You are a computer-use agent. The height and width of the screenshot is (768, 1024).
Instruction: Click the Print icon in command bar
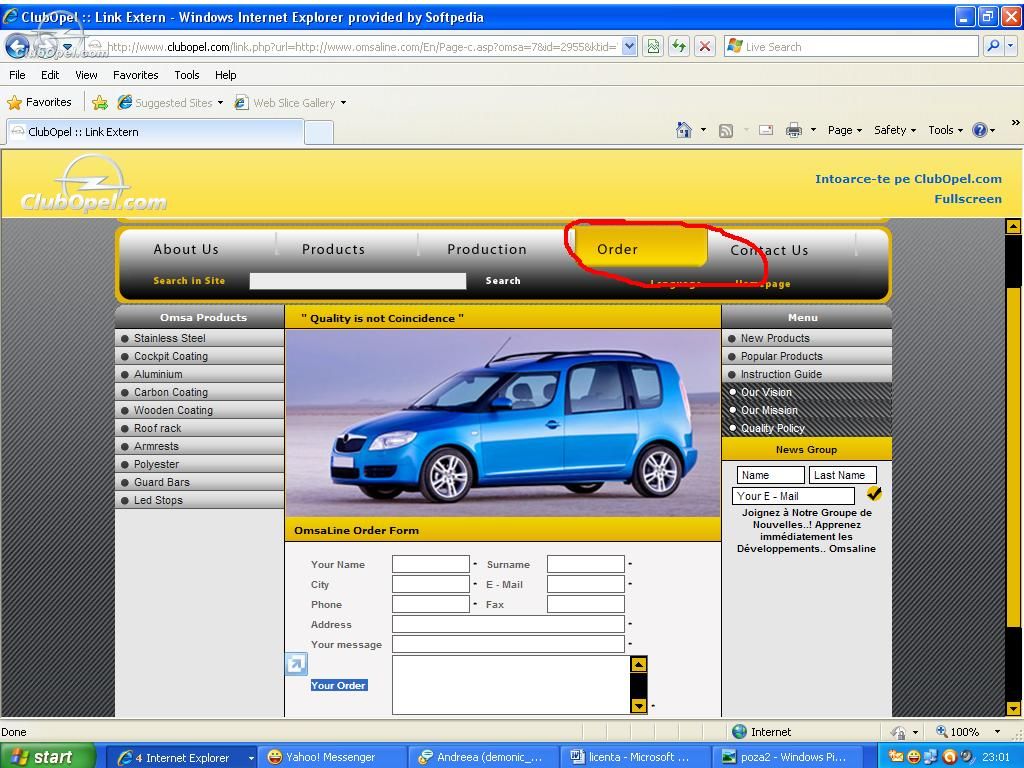pyautogui.click(x=793, y=130)
